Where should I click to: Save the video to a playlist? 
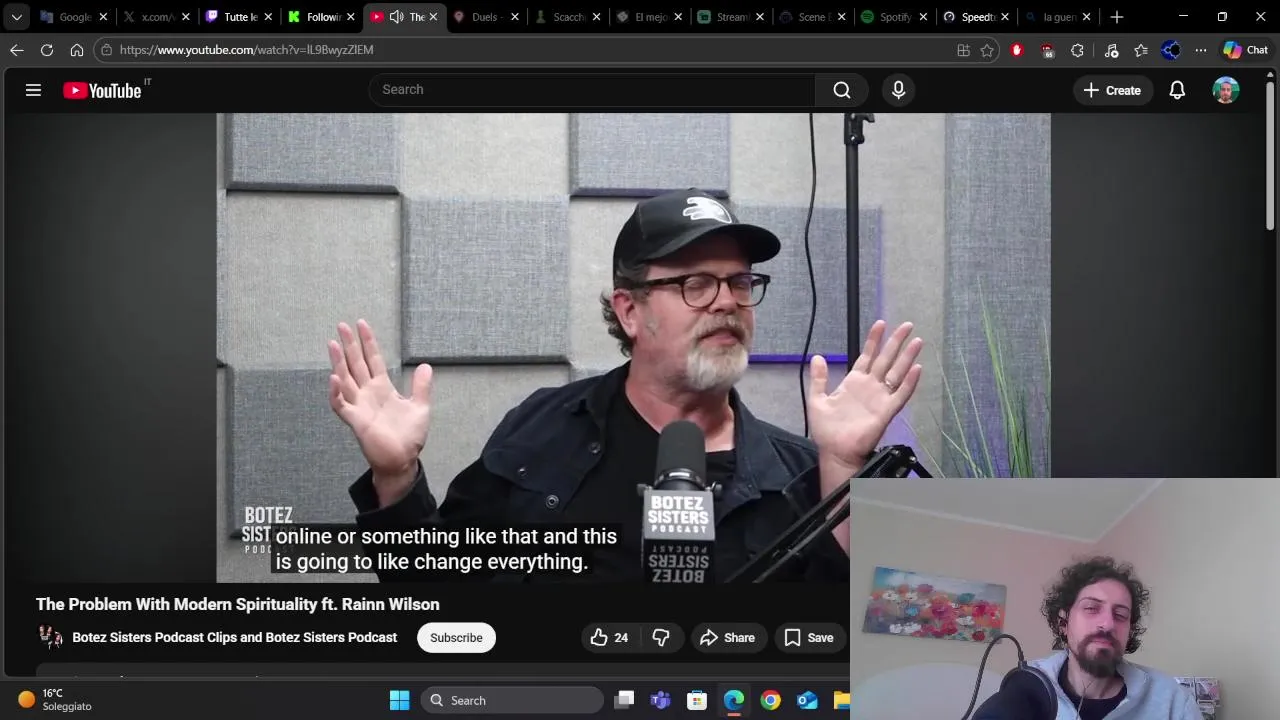(809, 638)
